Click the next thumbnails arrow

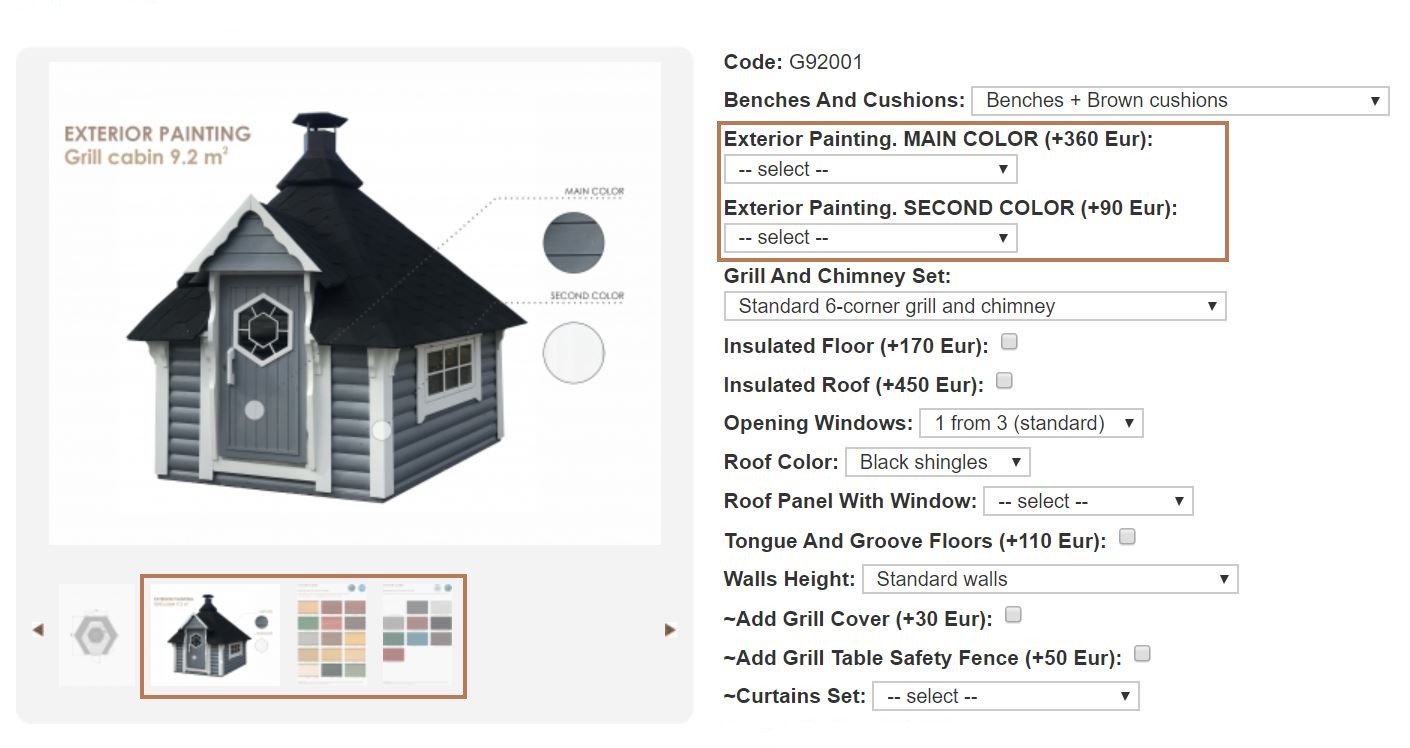[670, 630]
